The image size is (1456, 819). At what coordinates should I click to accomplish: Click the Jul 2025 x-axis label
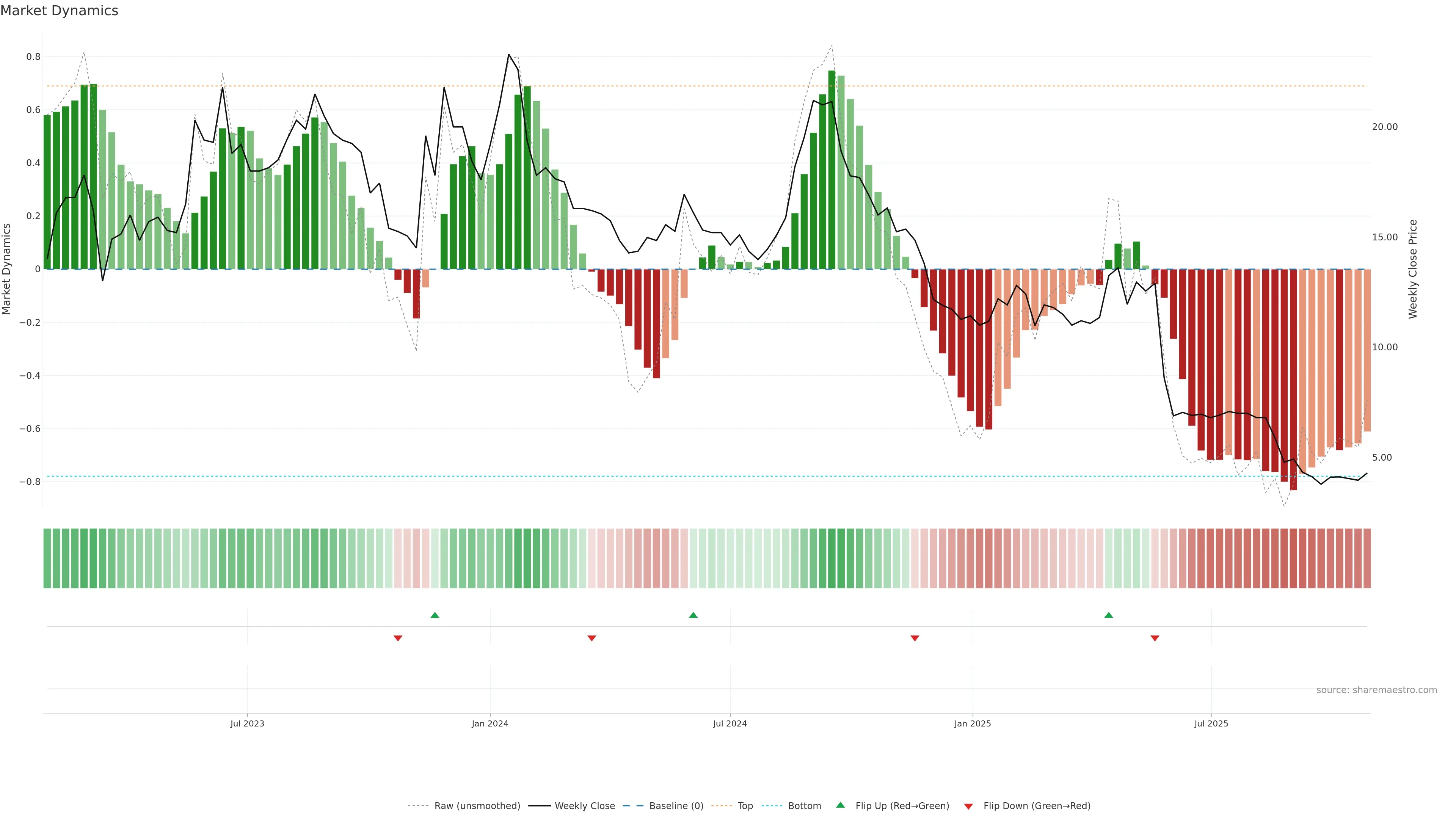pyautogui.click(x=1211, y=723)
